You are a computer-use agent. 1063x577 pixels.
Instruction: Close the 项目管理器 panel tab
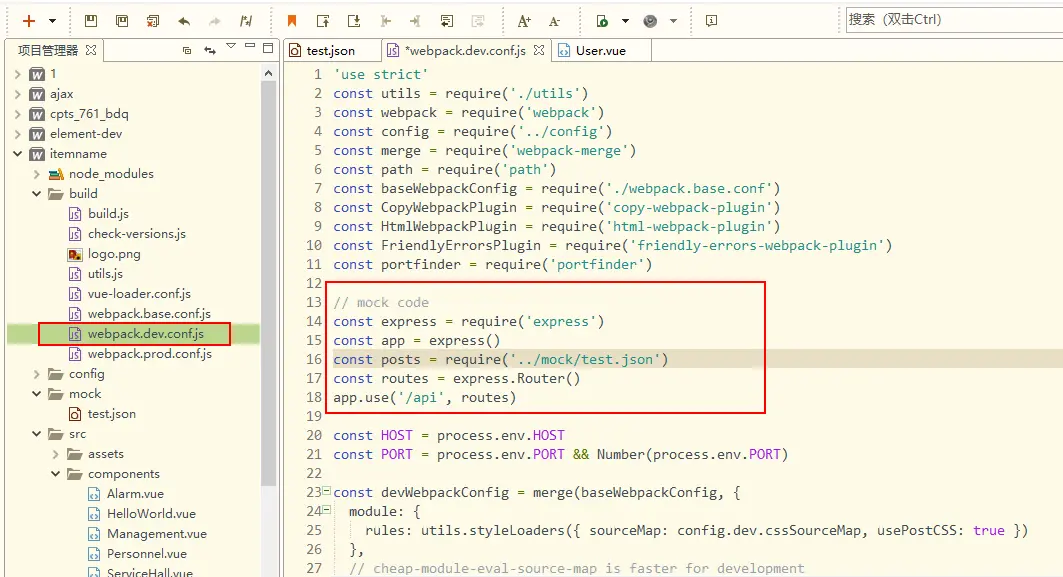pos(91,50)
